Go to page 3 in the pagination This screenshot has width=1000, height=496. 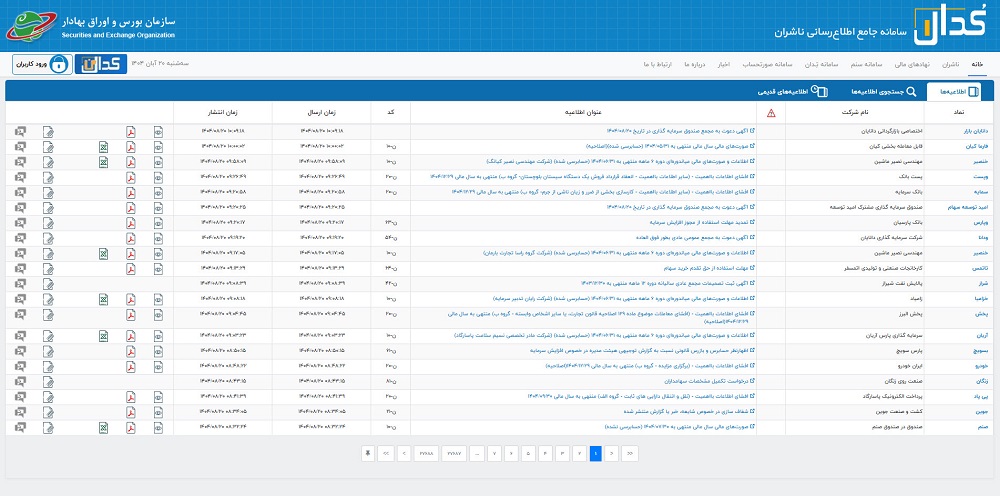(x=562, y=453)
